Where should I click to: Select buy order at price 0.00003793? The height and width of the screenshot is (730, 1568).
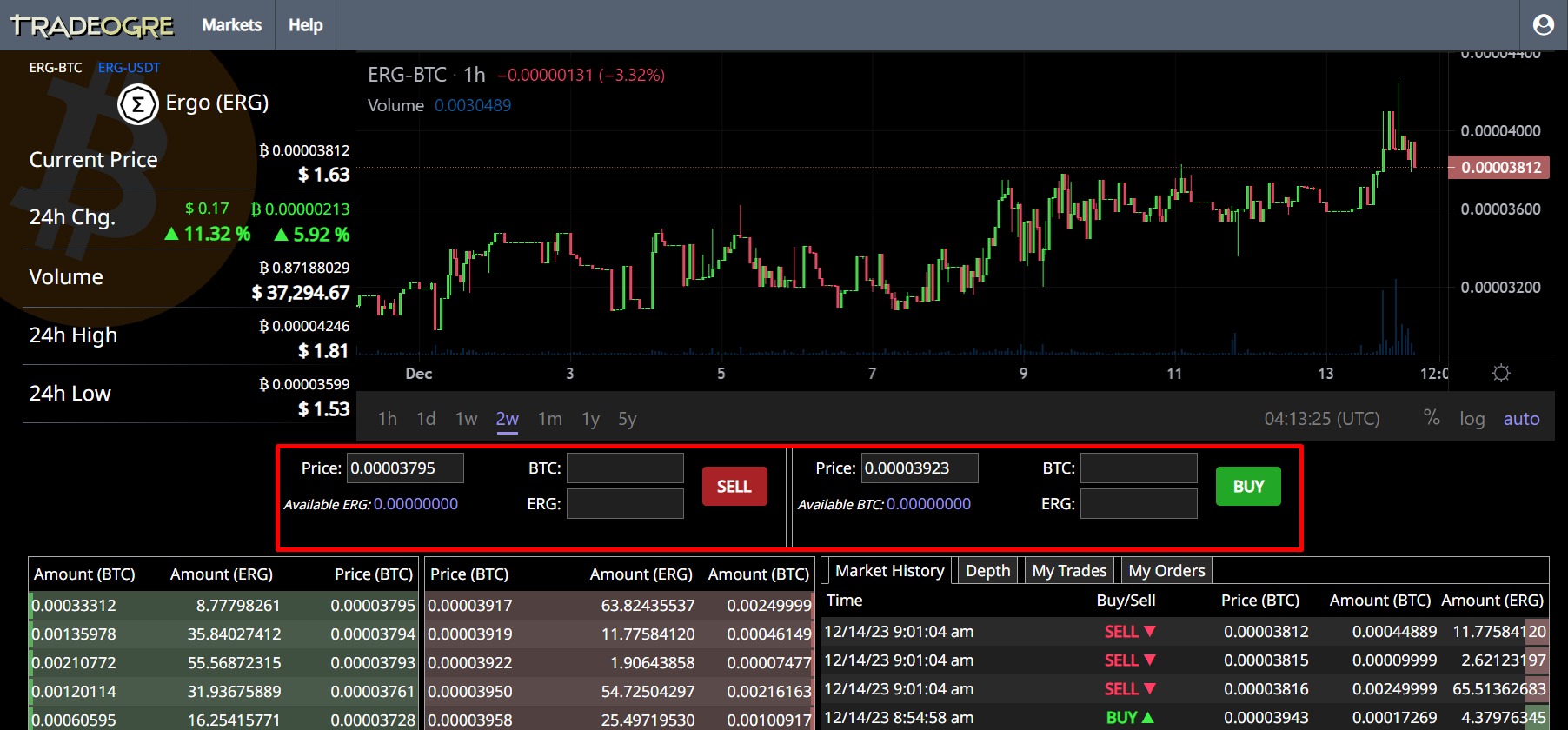pyautogui.click(x=223, y=662)
